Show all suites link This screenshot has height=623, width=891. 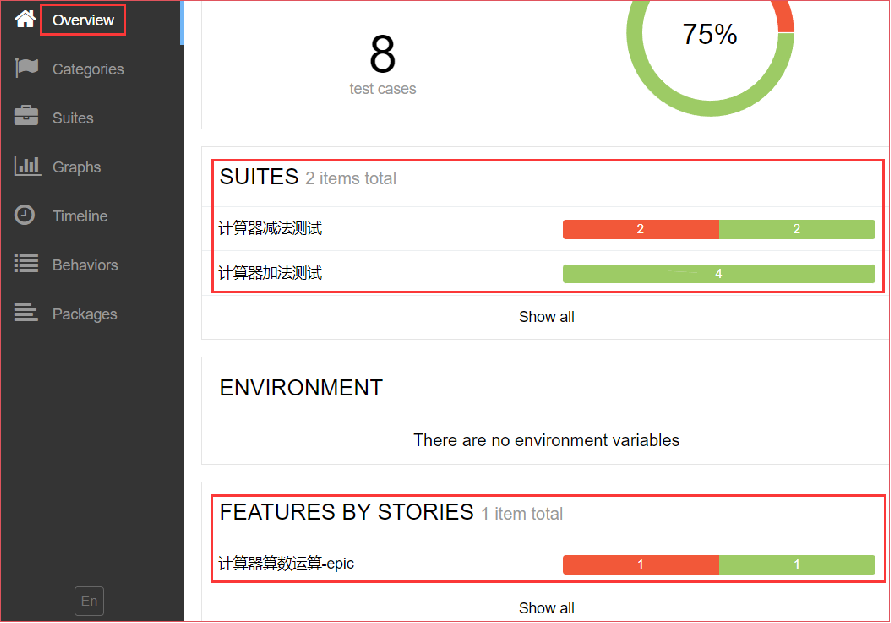[546, 317]
